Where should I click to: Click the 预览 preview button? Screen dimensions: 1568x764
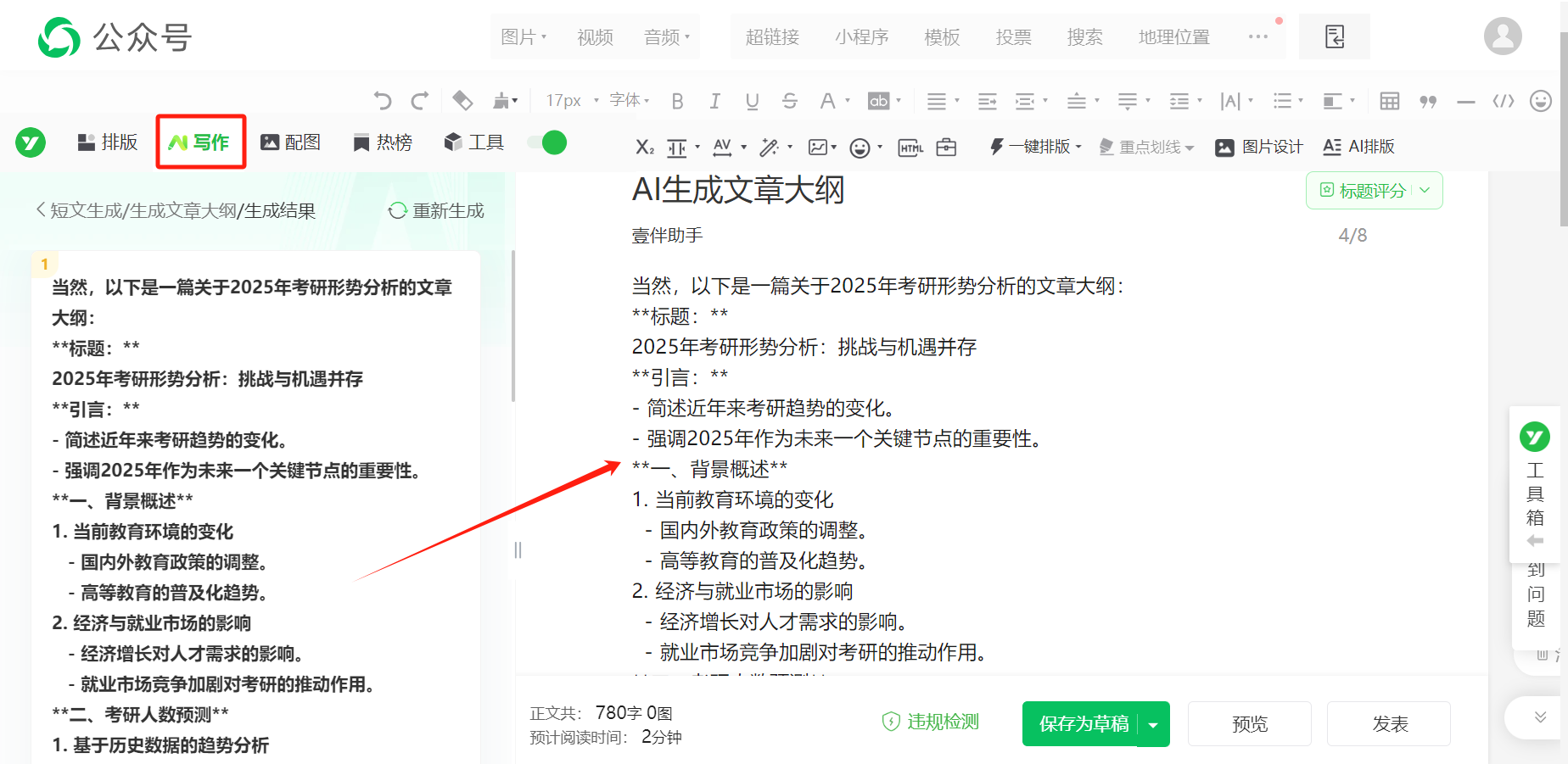[1249, 724]
